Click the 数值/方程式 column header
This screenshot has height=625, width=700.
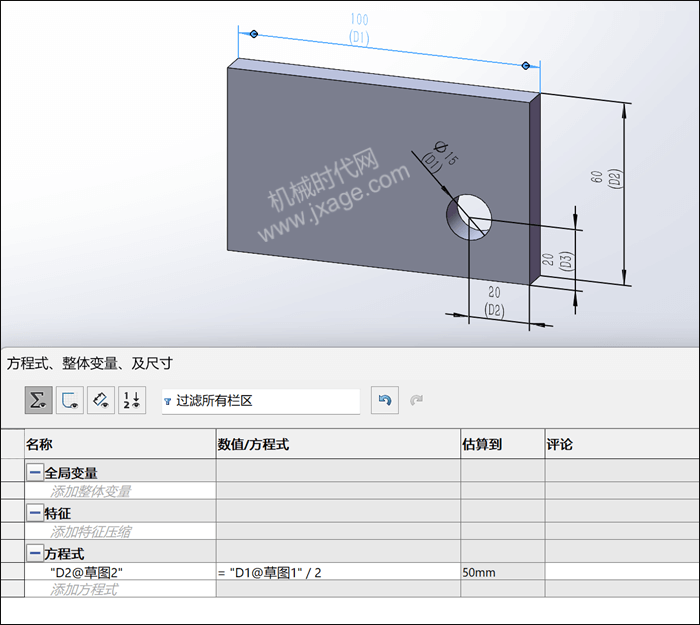(x=338, y=444)
